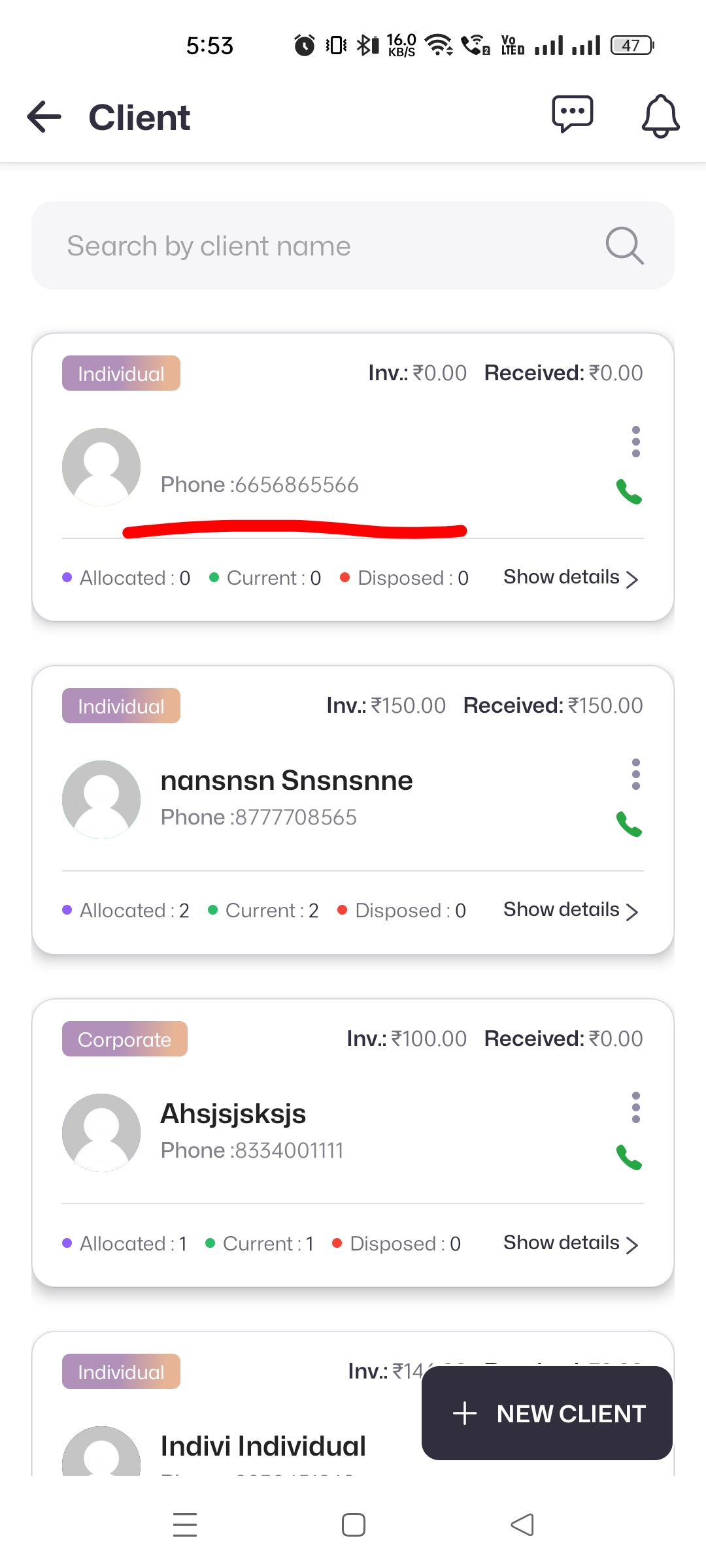The width and height of the screenshot is (706, 1568).
Task: Open three-dot menu for client 6656865566
Action: [x=635, y=442]
